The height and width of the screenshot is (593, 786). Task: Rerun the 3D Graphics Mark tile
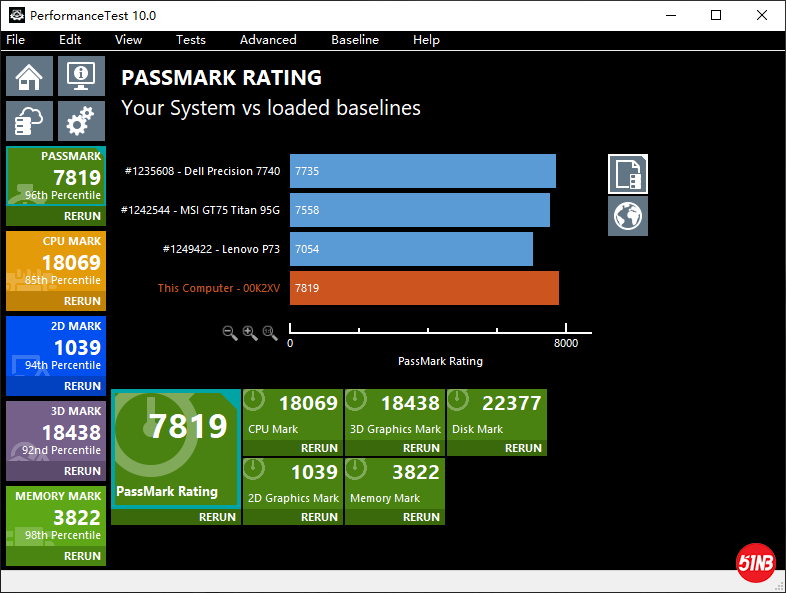[421, 448]
